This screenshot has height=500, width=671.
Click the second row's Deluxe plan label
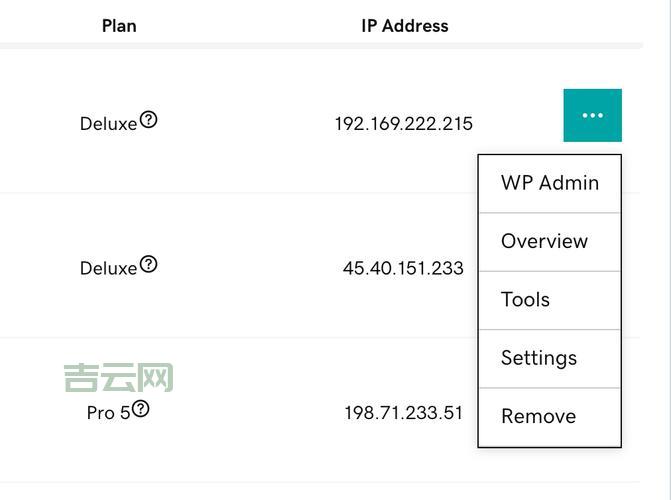(x=108, y=269)
